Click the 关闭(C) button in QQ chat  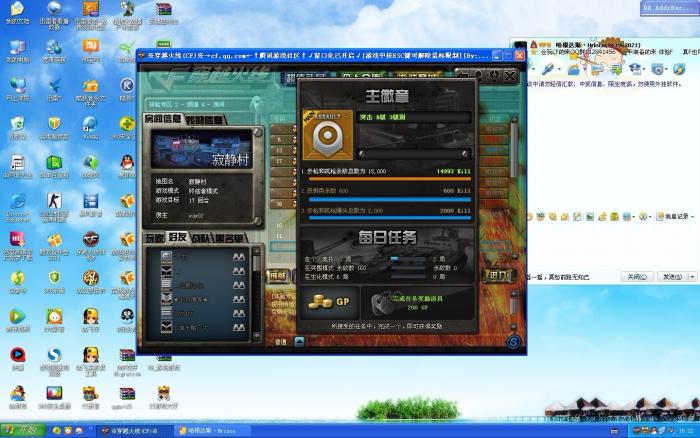637,277
